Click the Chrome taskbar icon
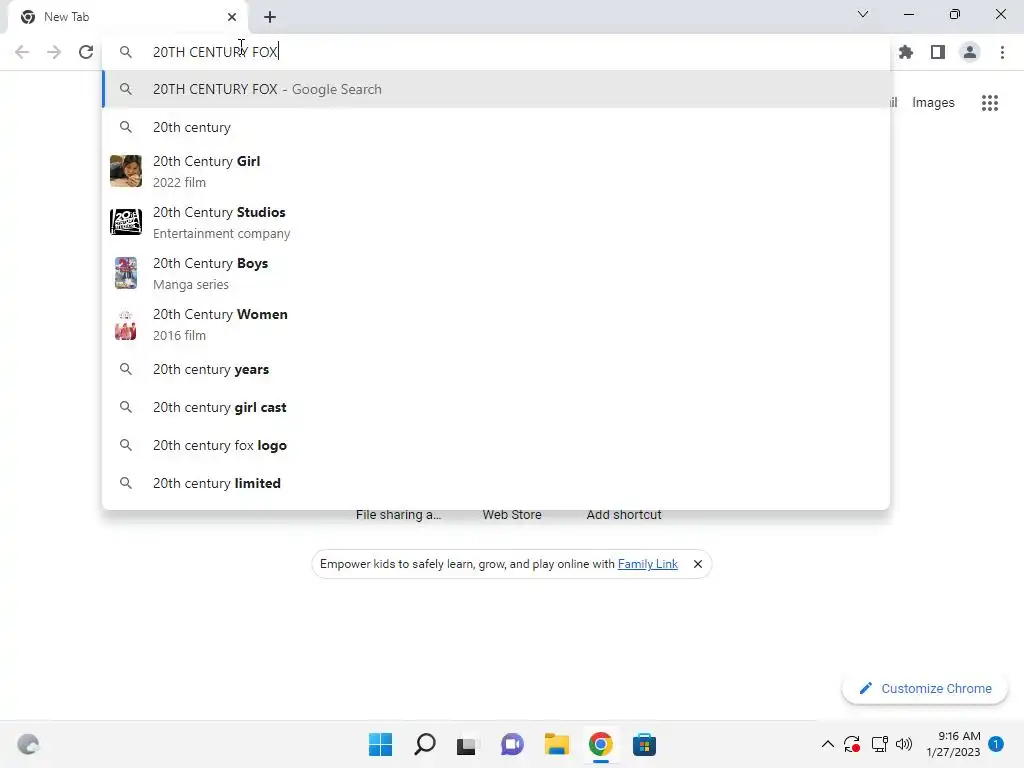The width and height of the screenshot is (1024, 768). (600, 744)
